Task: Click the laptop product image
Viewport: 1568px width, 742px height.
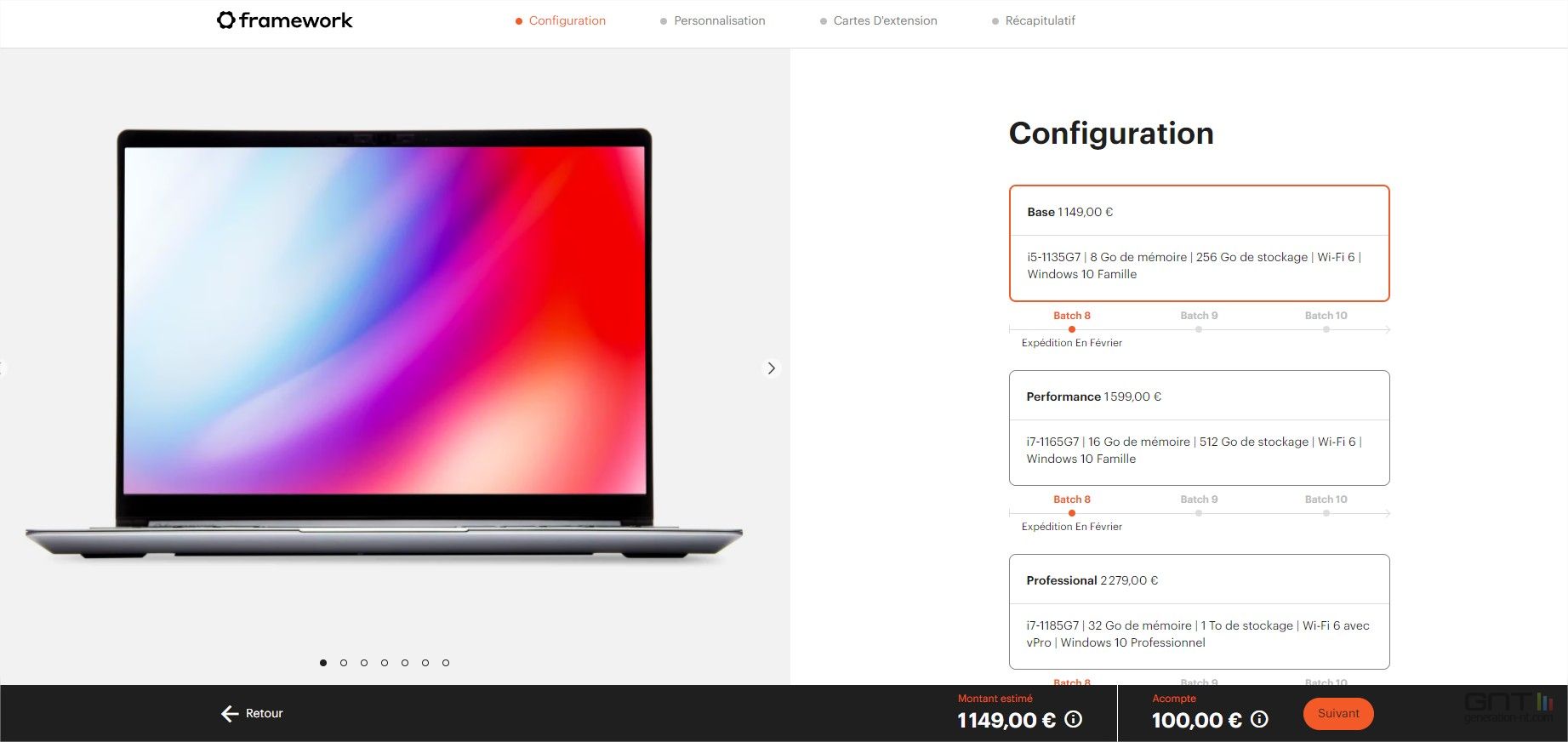Action: tap(384, 344)
